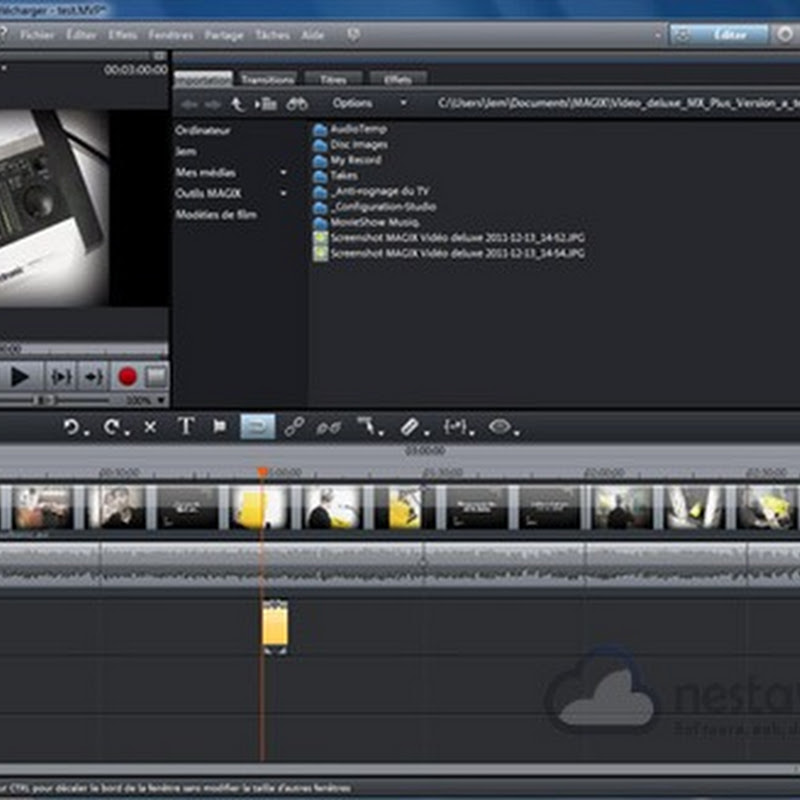
Task: Switch to the Transitions tab
Action: pyautogui.click(x=268, y=79)
